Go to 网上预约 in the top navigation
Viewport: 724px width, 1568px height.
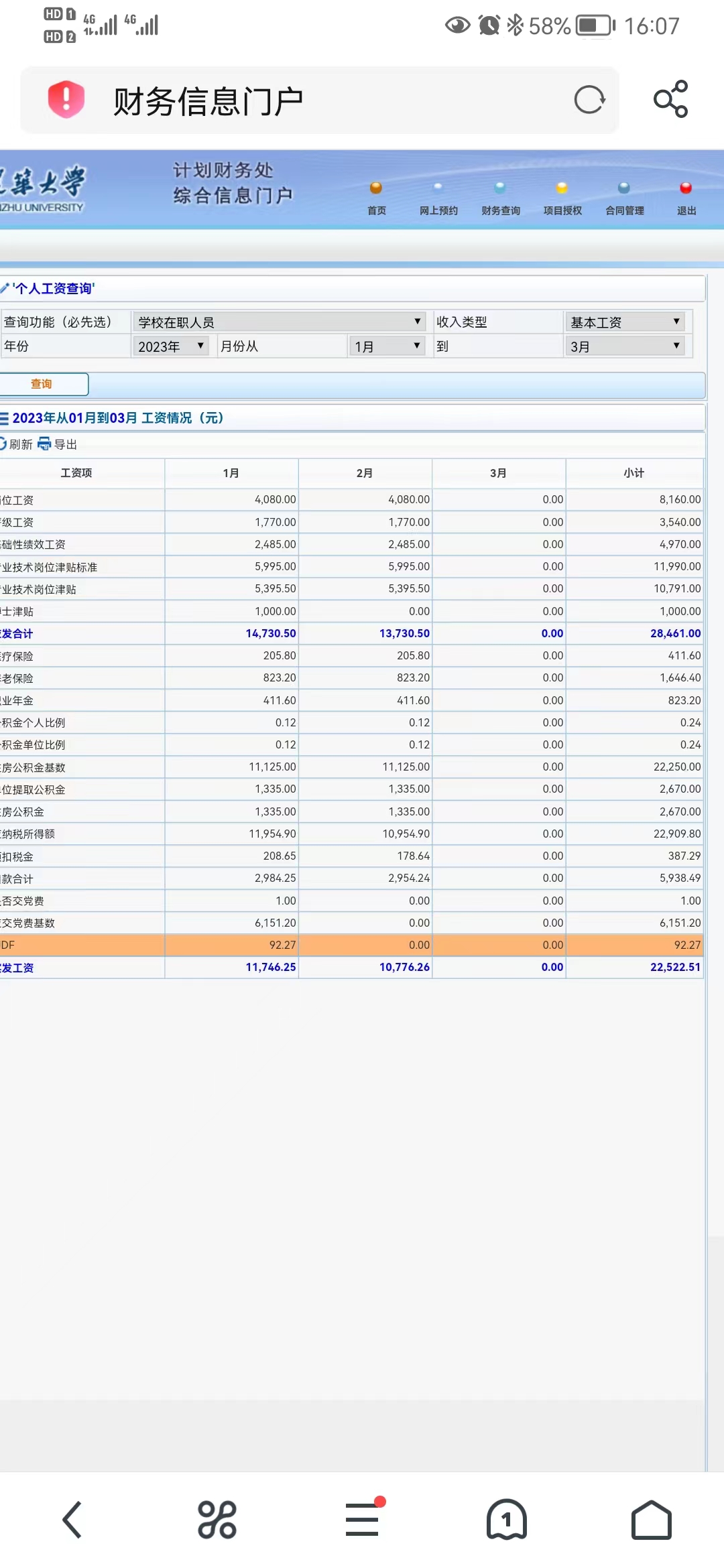pyautogui.click(x=438, y=200)
